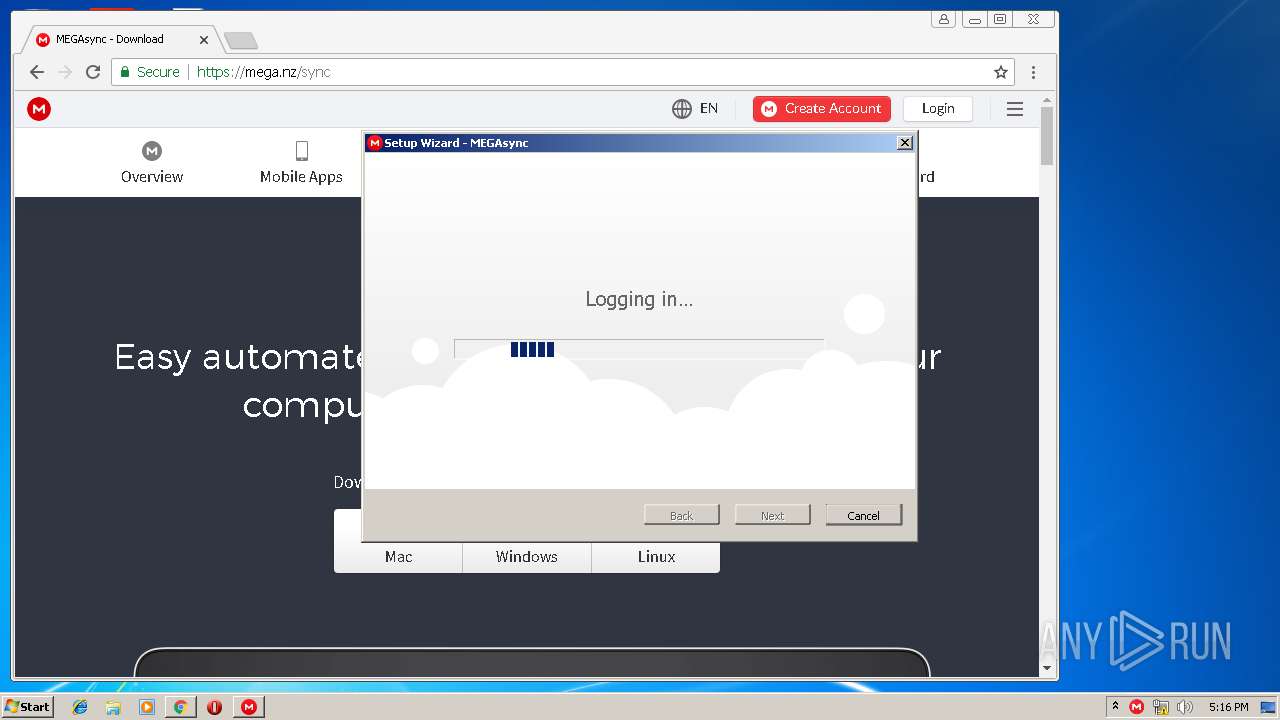The image size is (1280, 720).
Task: Open the volume speaker tray icon
Action: (x=1185, y=707)
